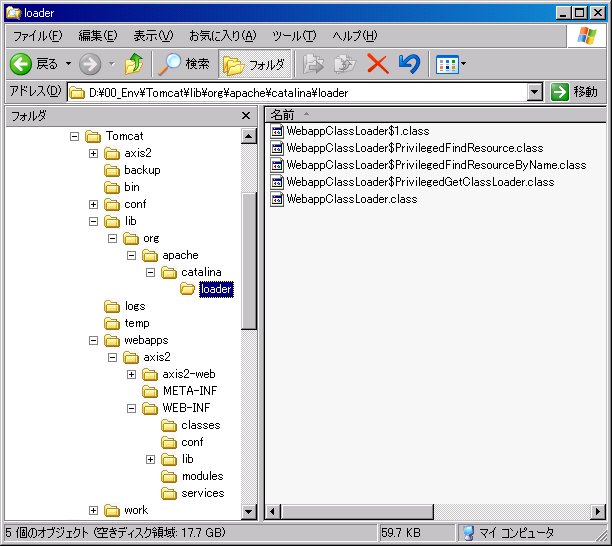This screenshot has height=546, width=612.
Task: Open the お気に入り(A) menu
Action: tap(222, 36)
